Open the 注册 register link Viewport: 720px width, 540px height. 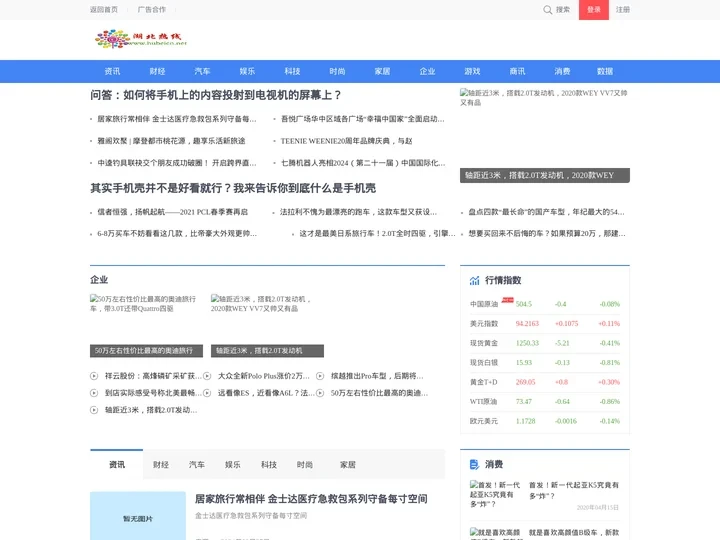point(623,10)
